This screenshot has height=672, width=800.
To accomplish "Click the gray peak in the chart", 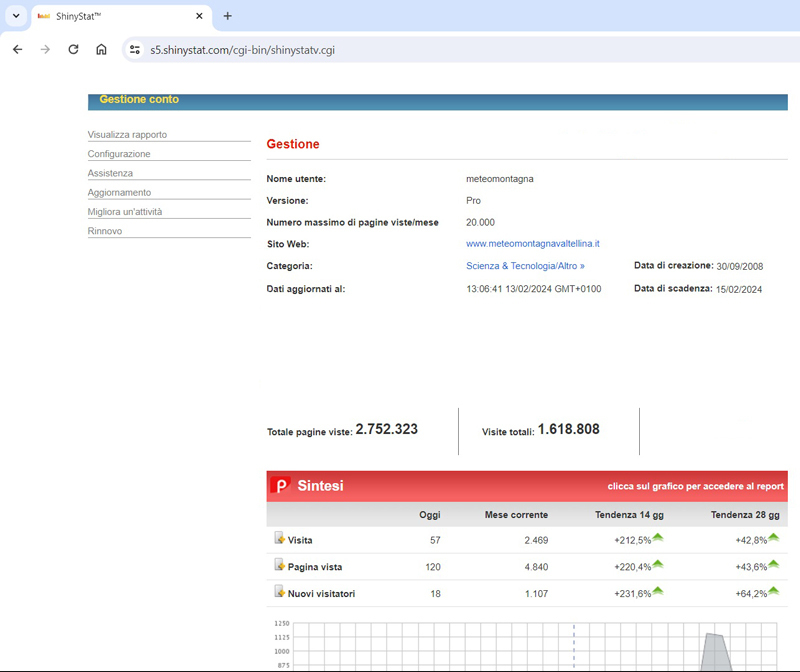I will 715,652.
